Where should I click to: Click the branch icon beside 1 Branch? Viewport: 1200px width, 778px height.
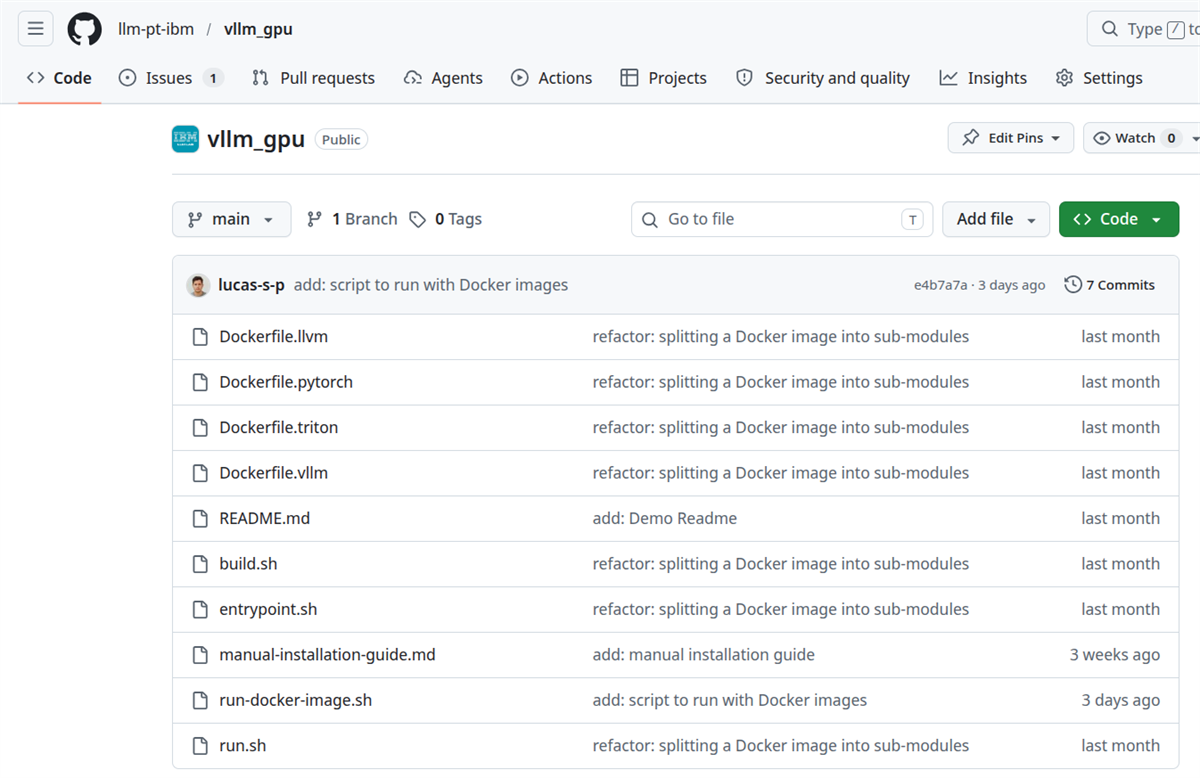315,219
